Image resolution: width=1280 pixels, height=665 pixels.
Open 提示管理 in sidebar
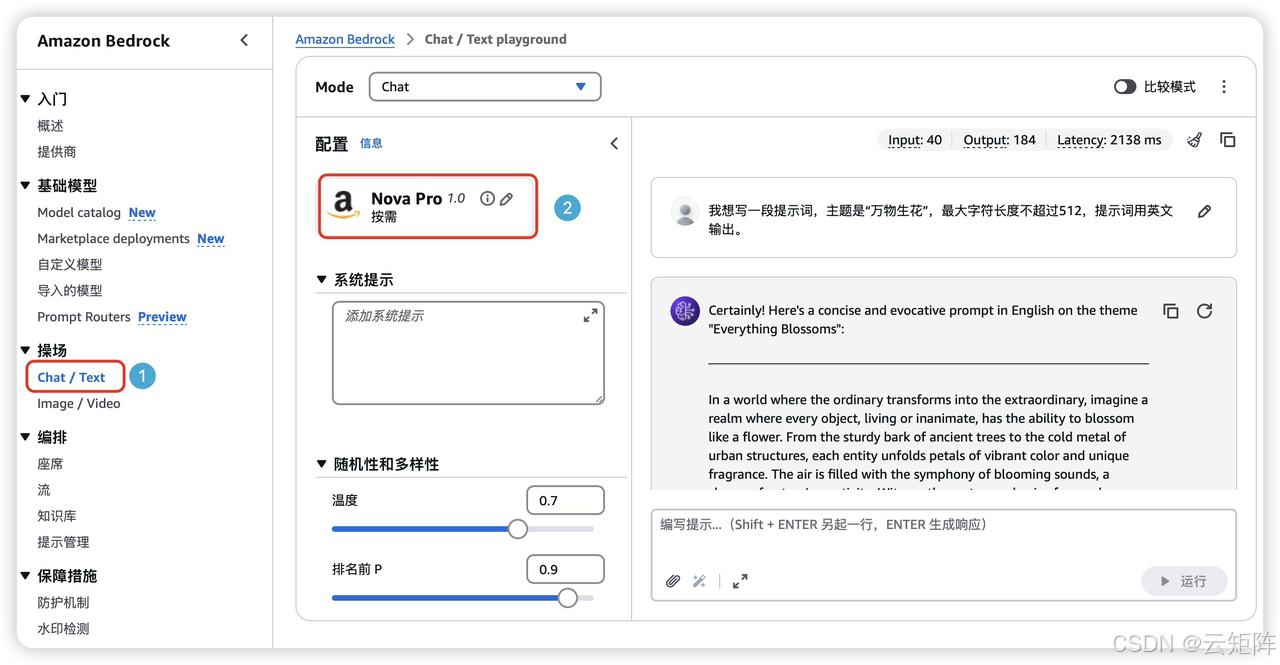coord(63,542)
